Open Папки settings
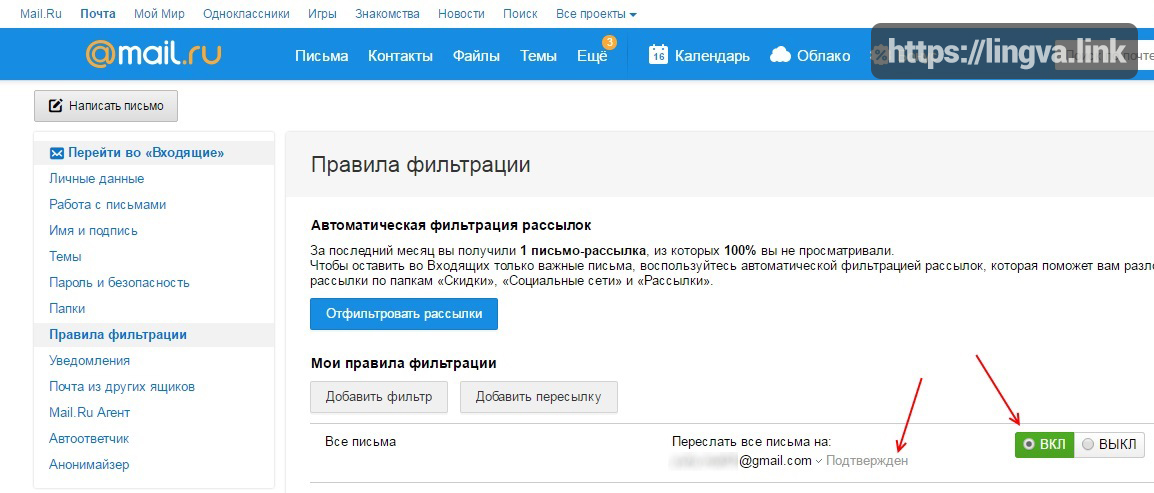Image resolution: width=1154 pixels, height=493 pixels. point(67,308)
